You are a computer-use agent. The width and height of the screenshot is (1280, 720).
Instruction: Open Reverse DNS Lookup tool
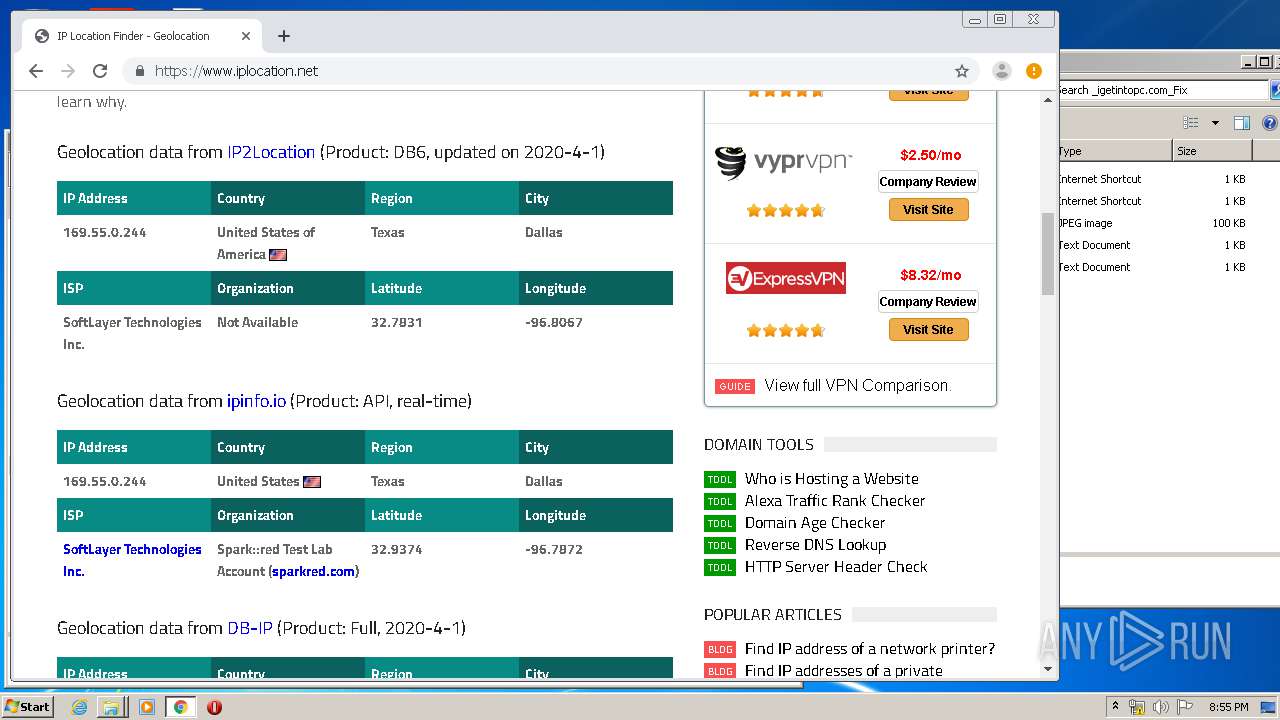tap(815, 545)
